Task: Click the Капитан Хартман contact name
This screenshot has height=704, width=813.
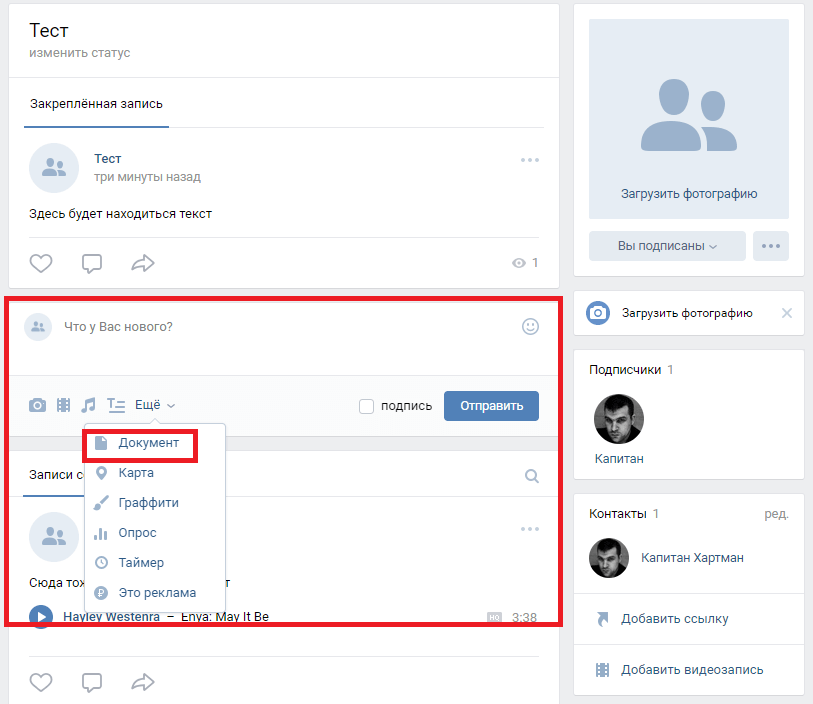Action: [x=692, y=558]
